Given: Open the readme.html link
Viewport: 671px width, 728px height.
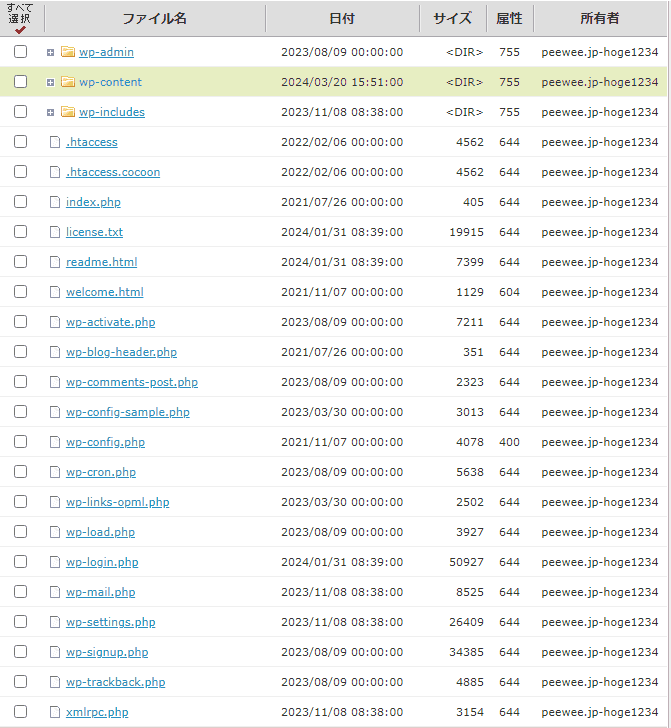Looking at the screenshot, I should [101, 262].
